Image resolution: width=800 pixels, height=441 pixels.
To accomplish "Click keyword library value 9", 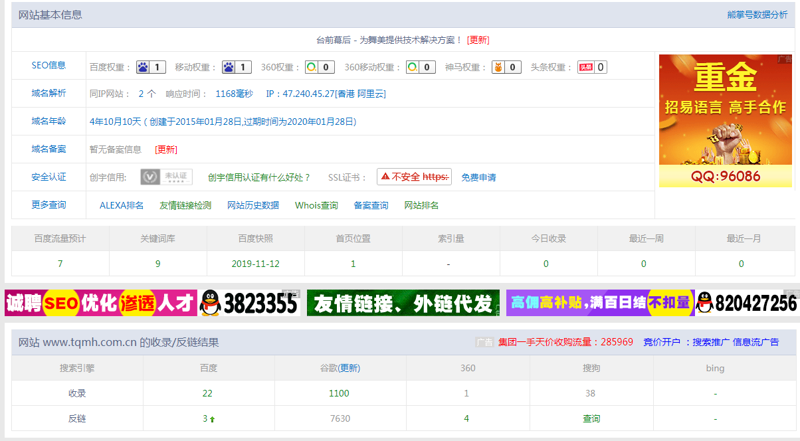I will (x=158, y=264).
